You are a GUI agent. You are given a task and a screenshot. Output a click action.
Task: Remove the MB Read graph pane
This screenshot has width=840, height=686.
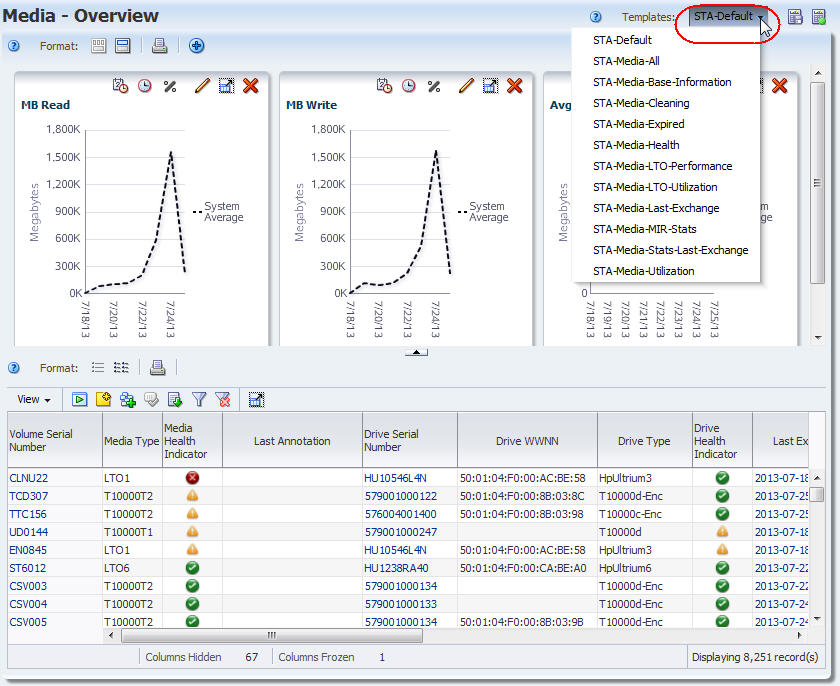point(251,86)
